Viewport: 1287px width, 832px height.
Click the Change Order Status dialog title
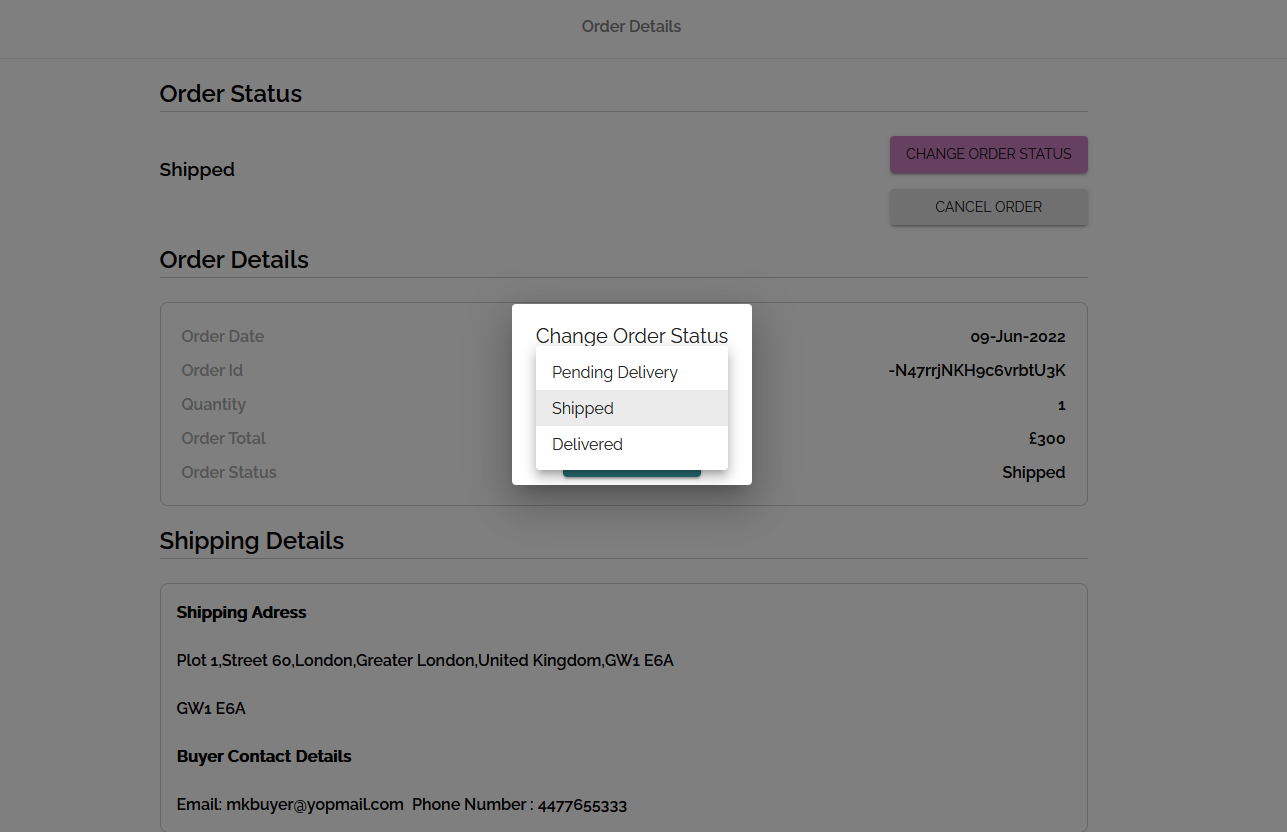[x=631, y=336]
